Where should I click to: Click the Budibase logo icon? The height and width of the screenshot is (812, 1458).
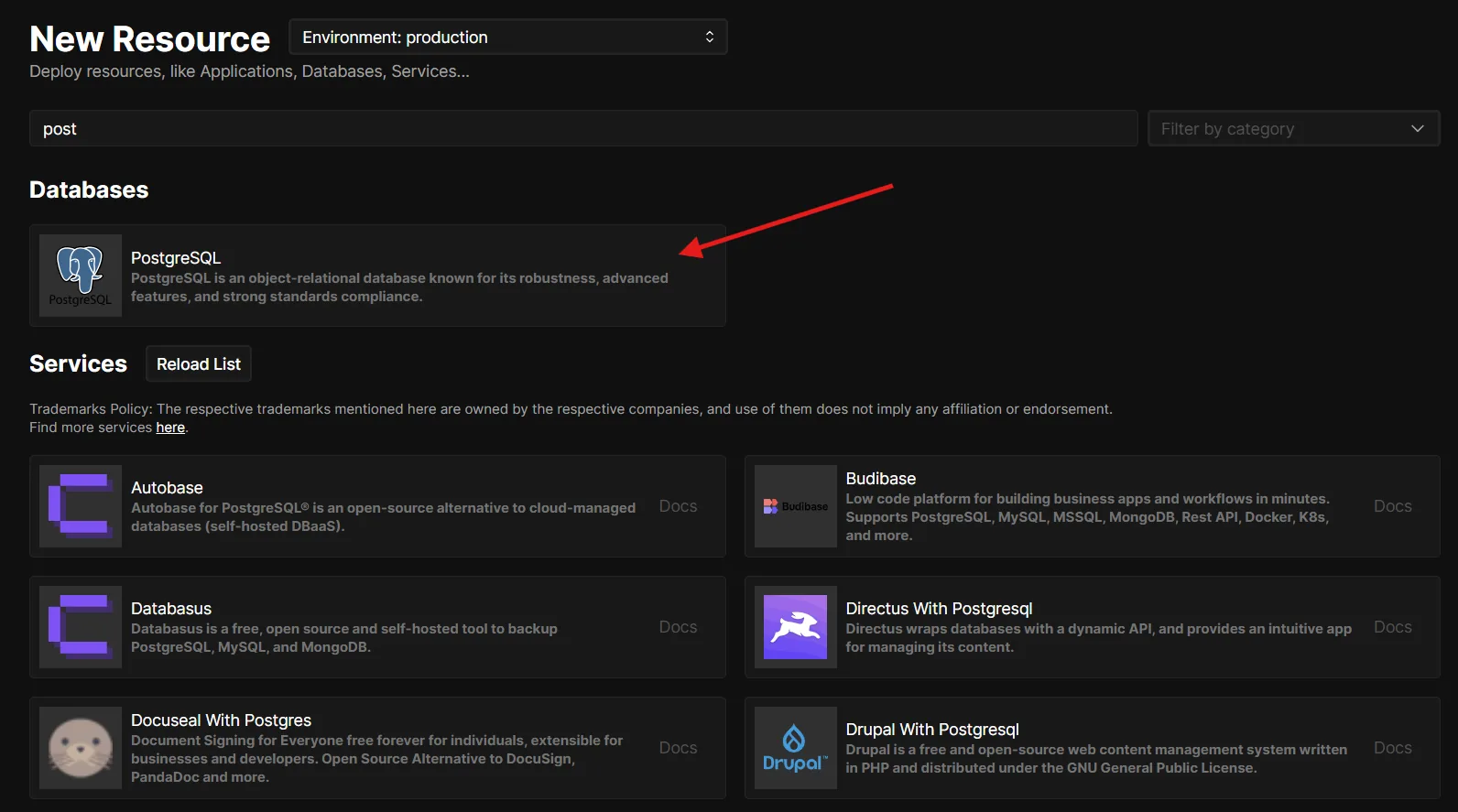795,506
